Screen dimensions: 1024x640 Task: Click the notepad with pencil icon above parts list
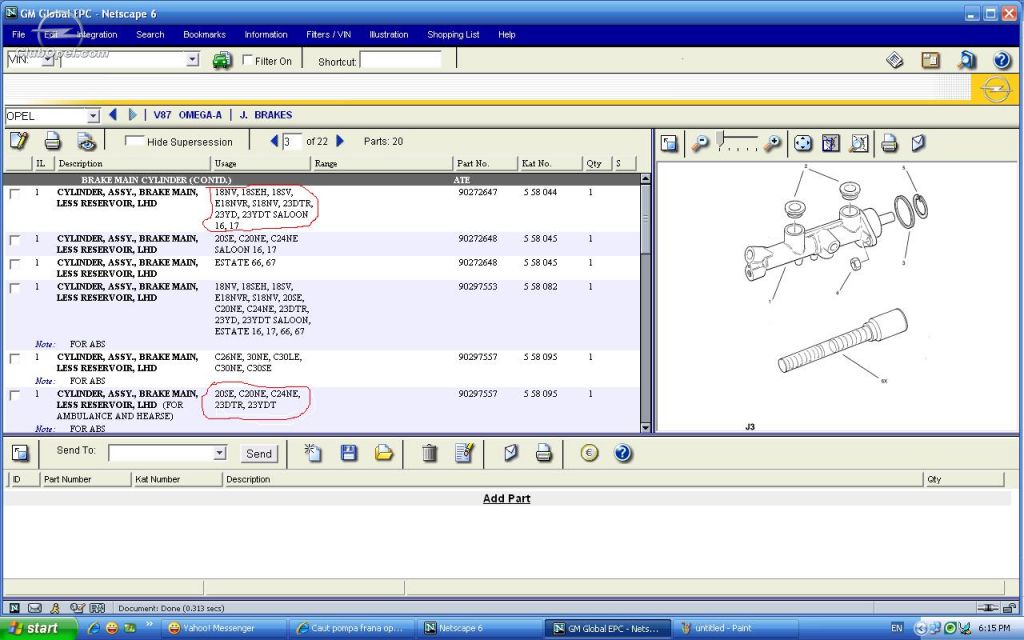tap(19, 140)
